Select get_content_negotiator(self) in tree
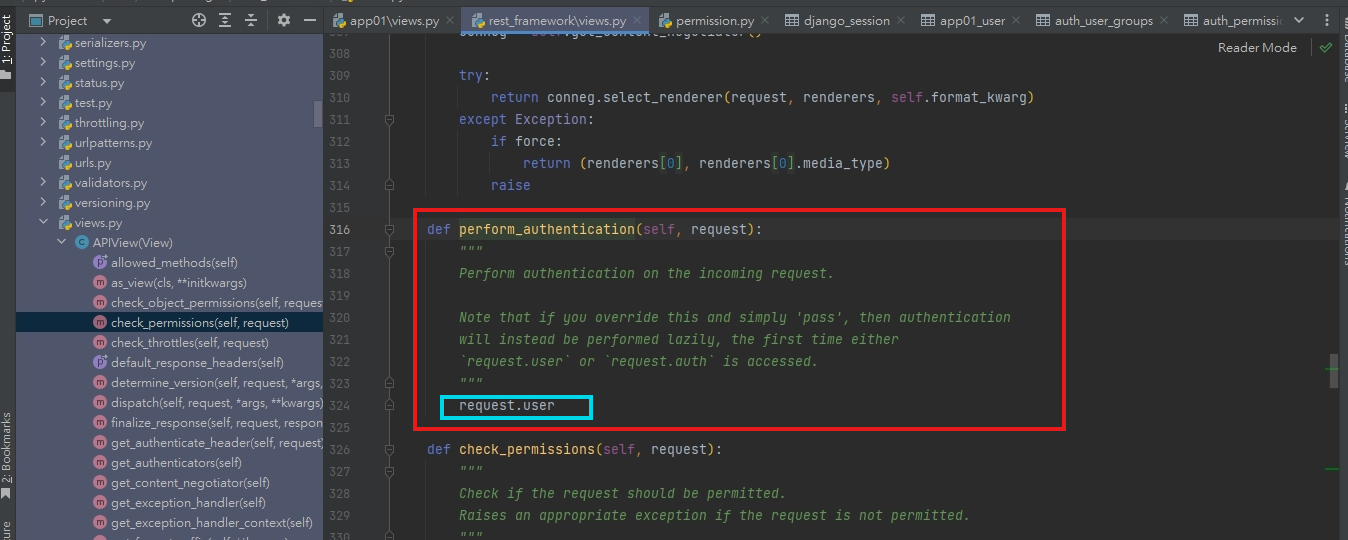1348x540 pixels. 182,483
